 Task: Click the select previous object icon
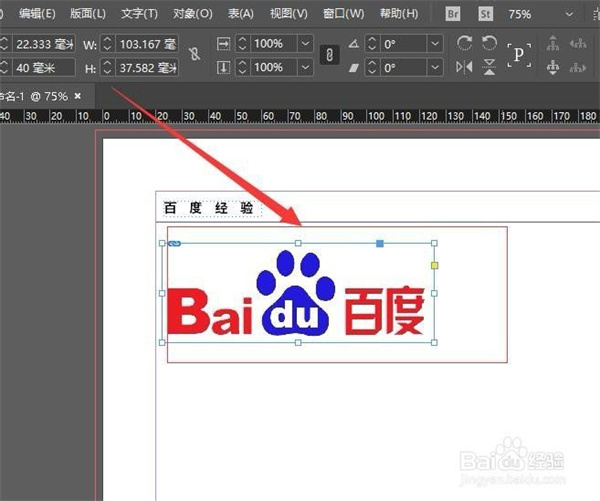(x=578, y=43)
